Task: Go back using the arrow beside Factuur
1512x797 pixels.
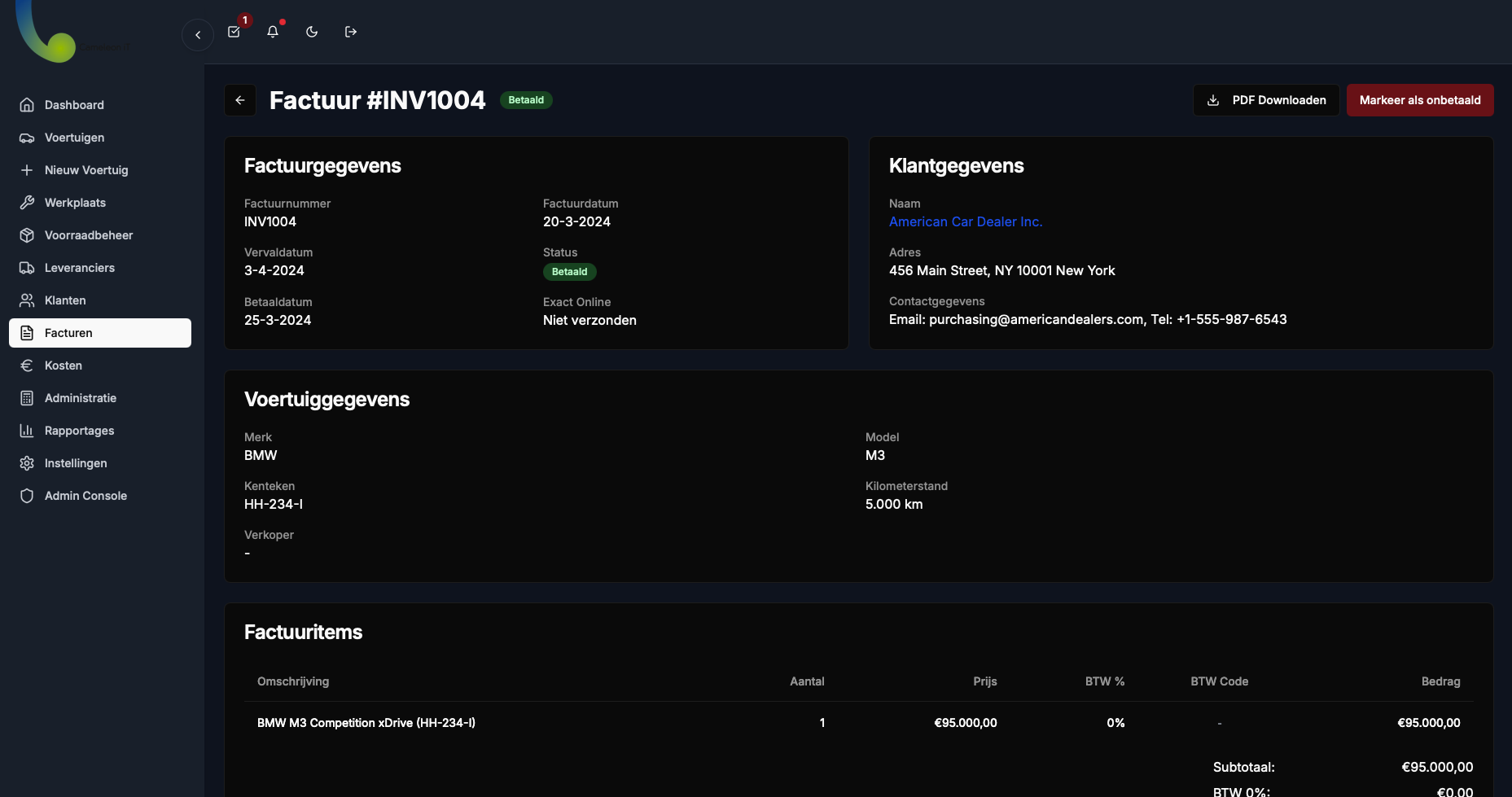Action: (x=240, y=100)
